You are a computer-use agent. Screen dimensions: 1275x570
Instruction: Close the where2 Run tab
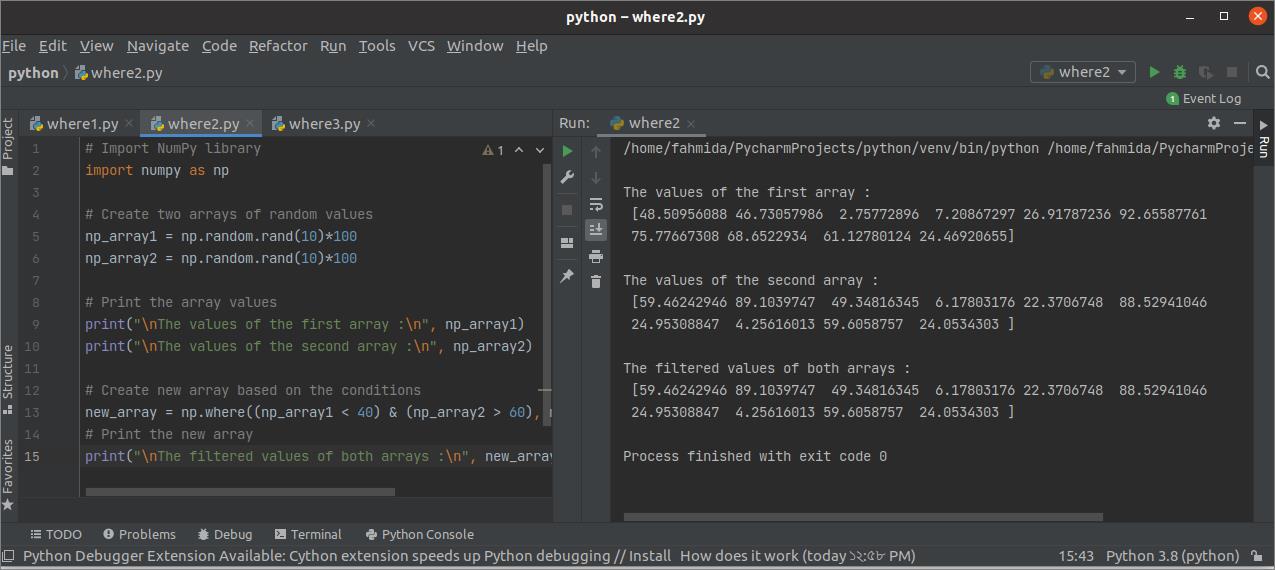pos(691,124)
